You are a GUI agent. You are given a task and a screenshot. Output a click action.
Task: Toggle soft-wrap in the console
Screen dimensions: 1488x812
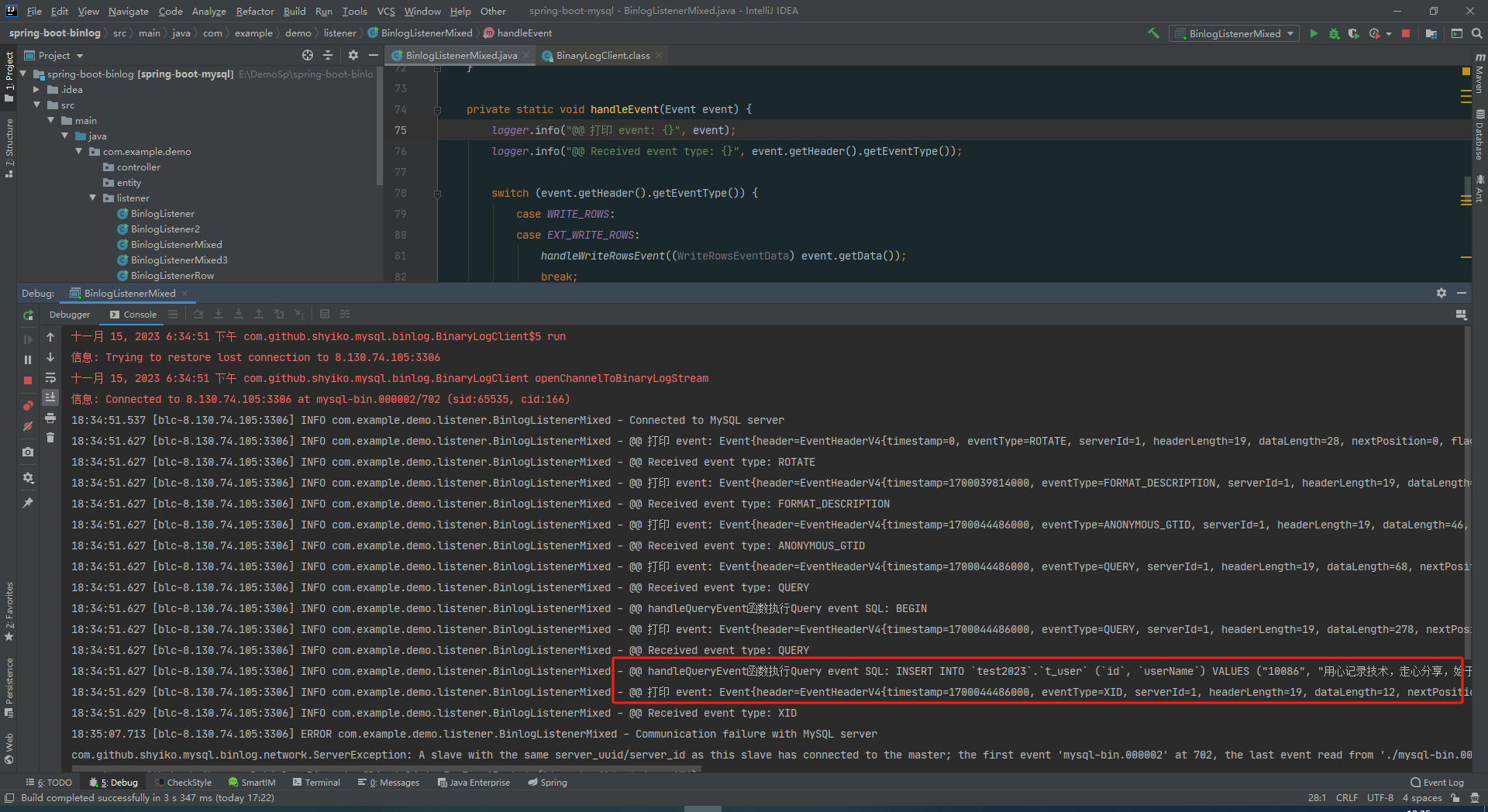coord(50,377)
